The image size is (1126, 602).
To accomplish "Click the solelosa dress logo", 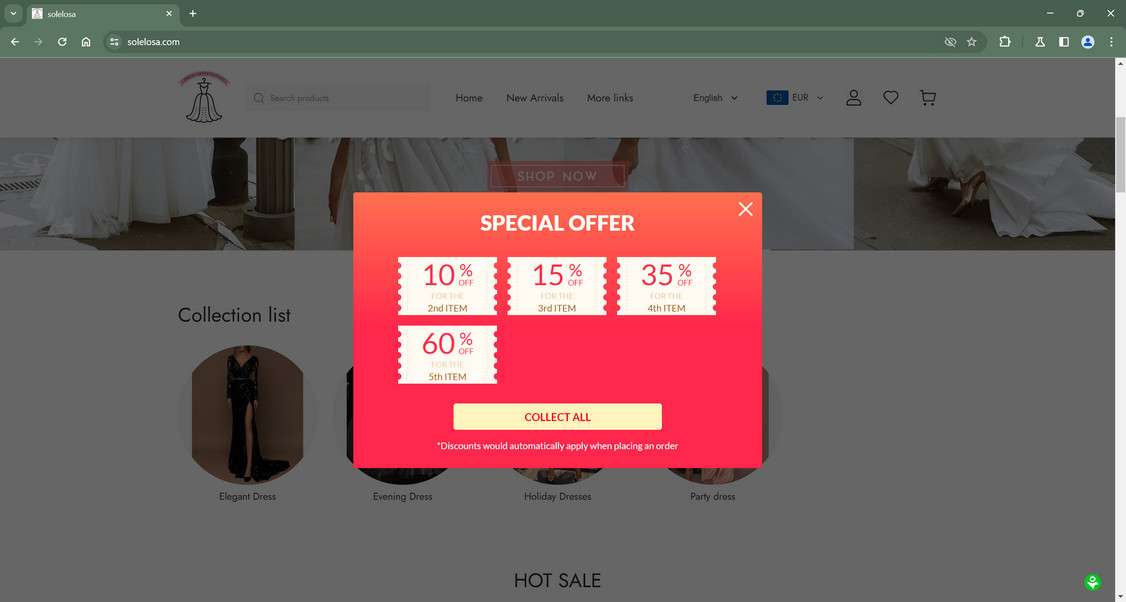I will pos(204,97).
